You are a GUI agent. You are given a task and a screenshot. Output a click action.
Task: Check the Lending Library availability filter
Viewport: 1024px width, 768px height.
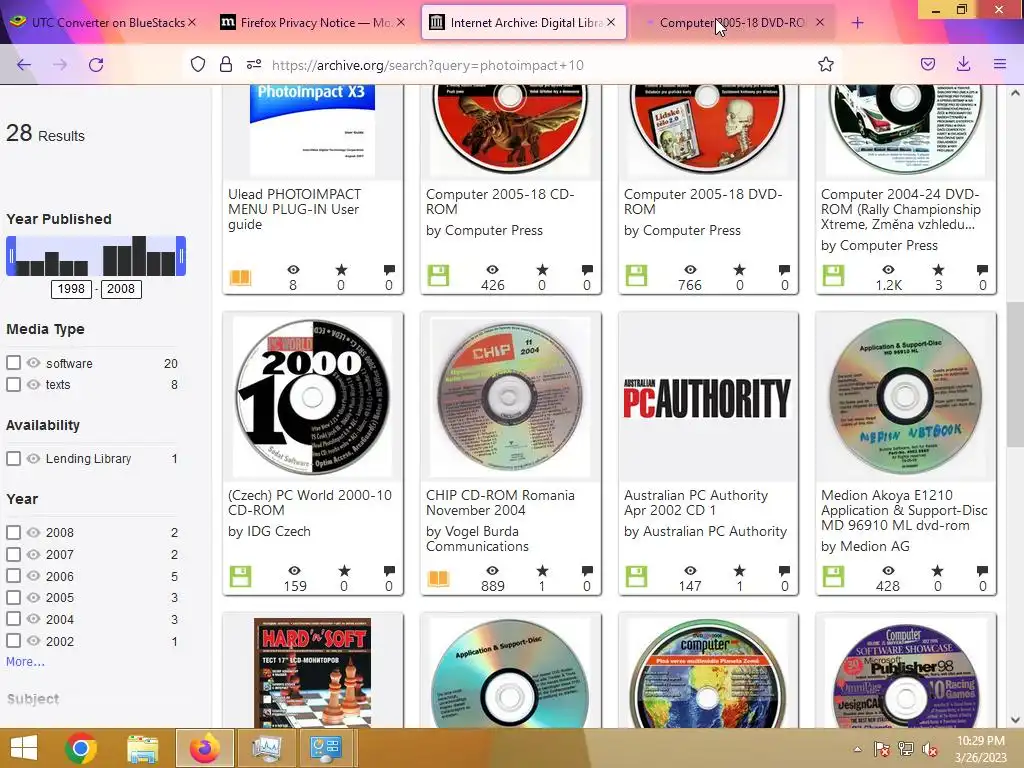pos(13,458)
